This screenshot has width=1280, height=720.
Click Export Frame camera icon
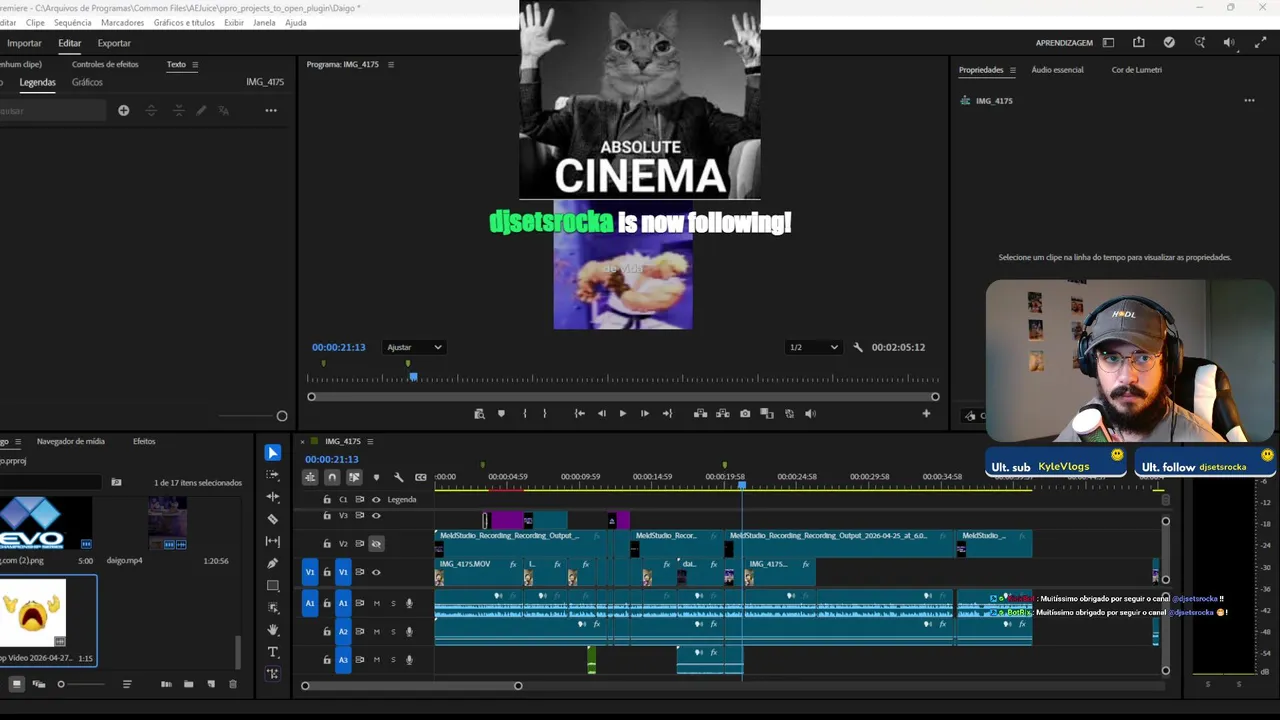(x=745, y=414)
